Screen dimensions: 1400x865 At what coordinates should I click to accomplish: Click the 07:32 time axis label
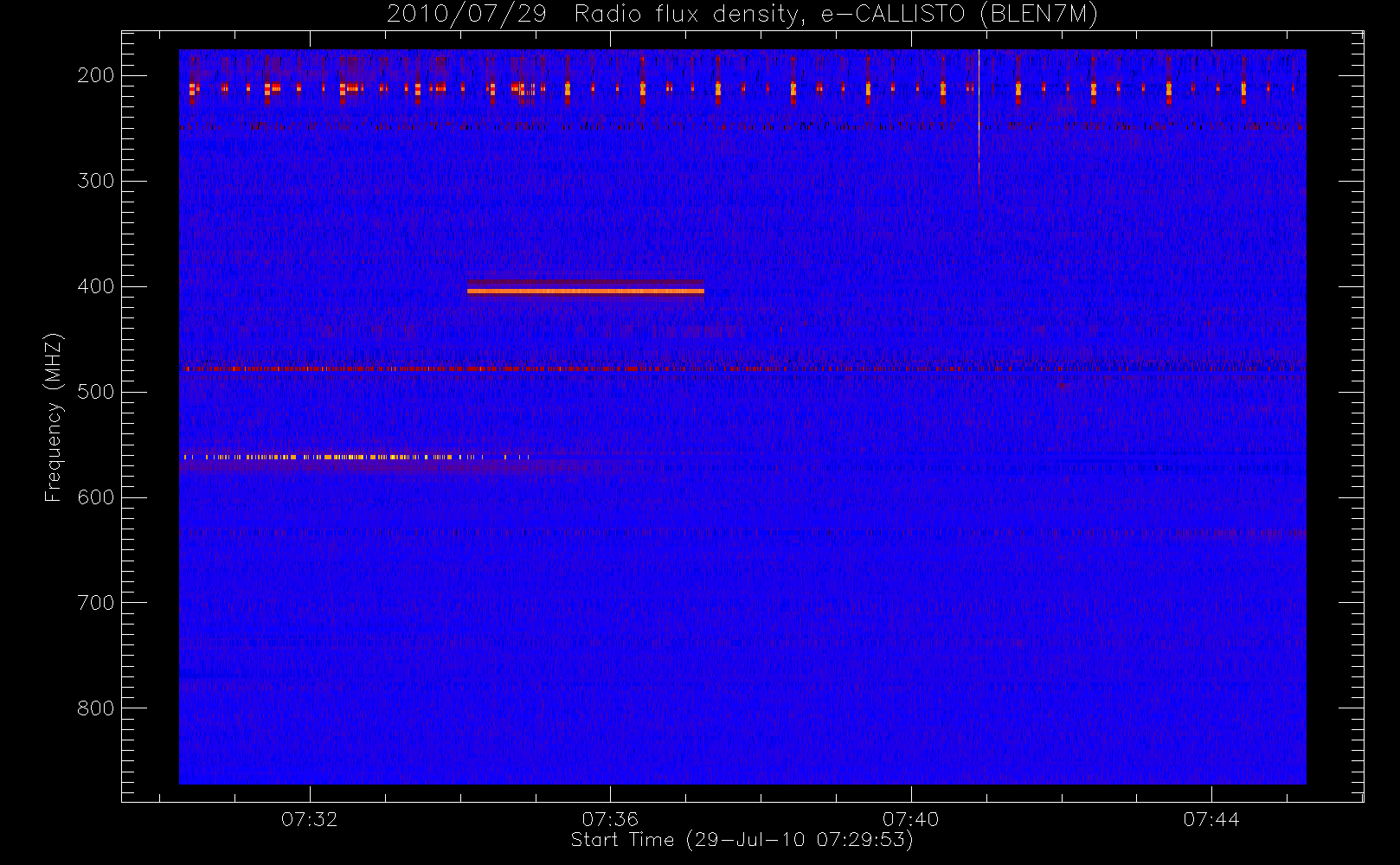(x=309, y=819)
